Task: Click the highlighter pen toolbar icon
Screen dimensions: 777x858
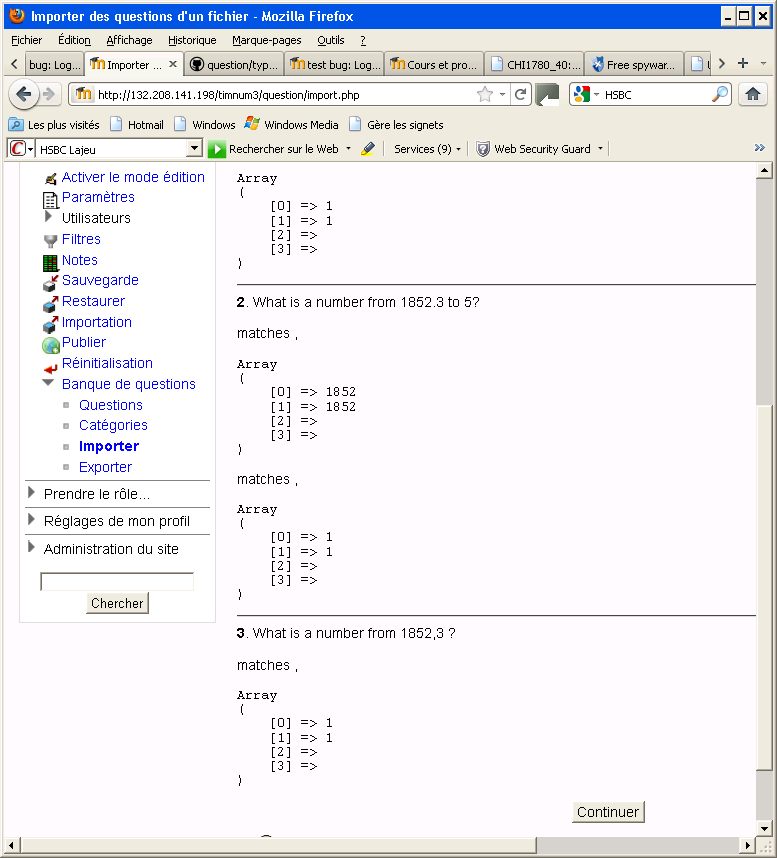Action: click(368, 149)
